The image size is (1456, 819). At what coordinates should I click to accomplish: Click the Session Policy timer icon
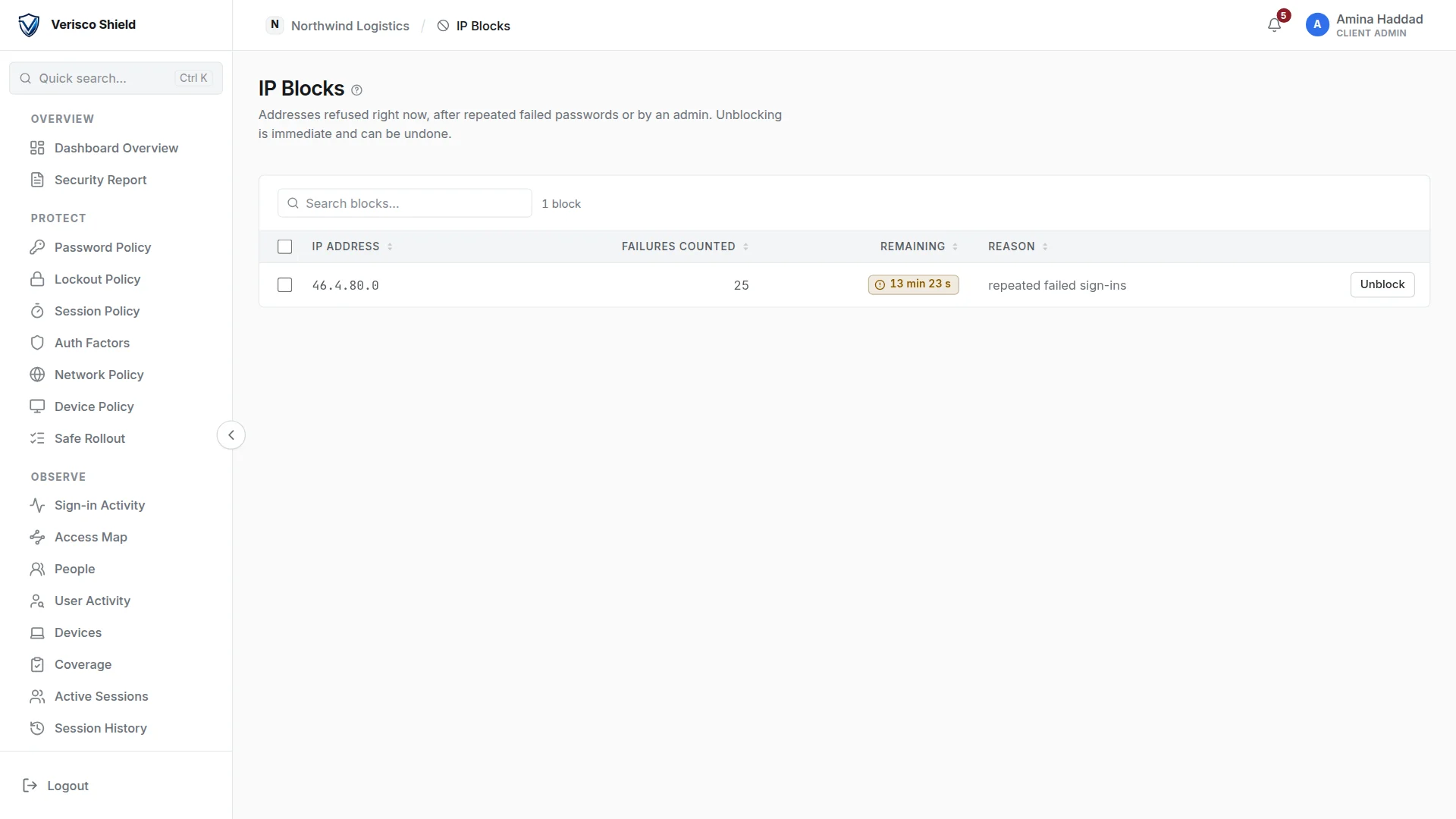pos(37,311)
